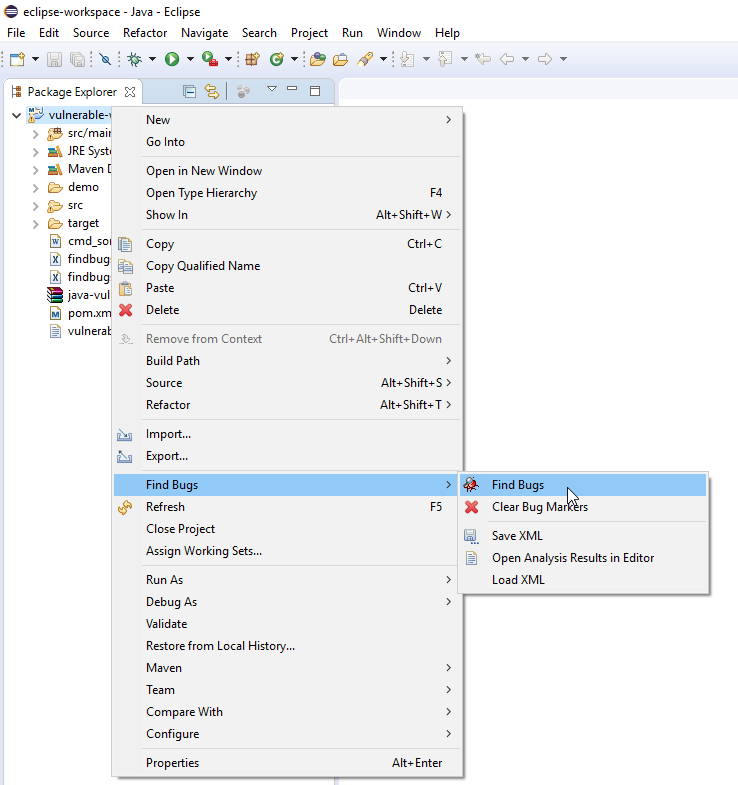Viewport: 738px width, 785px height.
Task: Open the File menu
Action: (x=16, y=33)
